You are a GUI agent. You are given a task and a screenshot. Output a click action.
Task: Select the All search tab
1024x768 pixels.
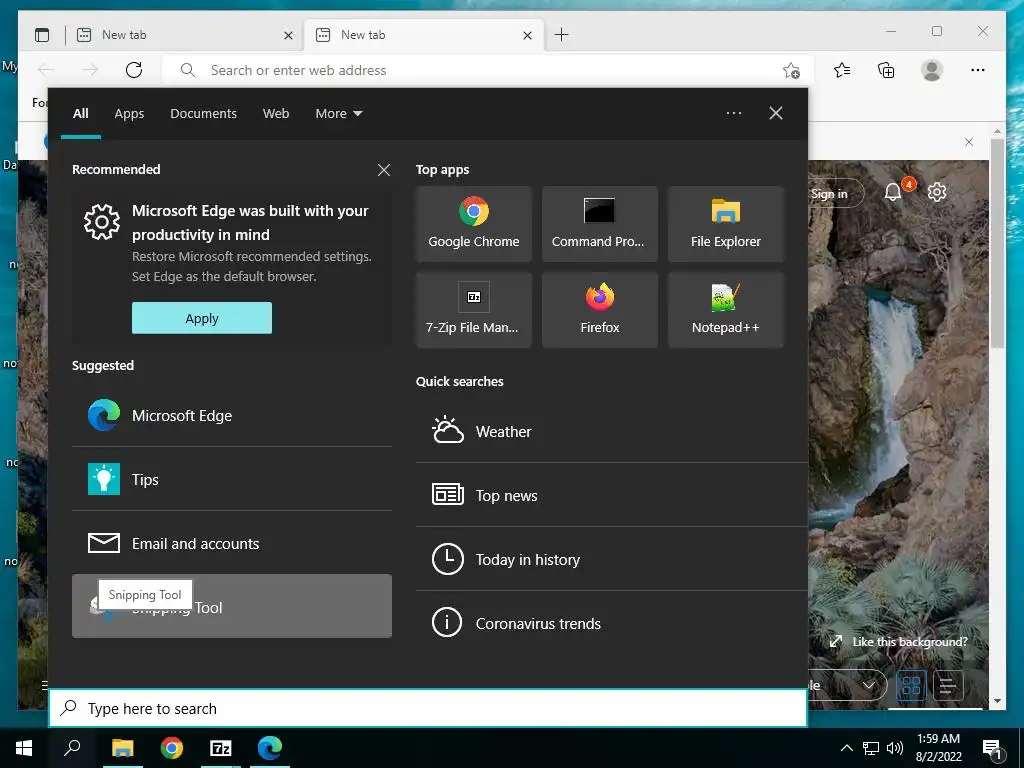(80, 114)
